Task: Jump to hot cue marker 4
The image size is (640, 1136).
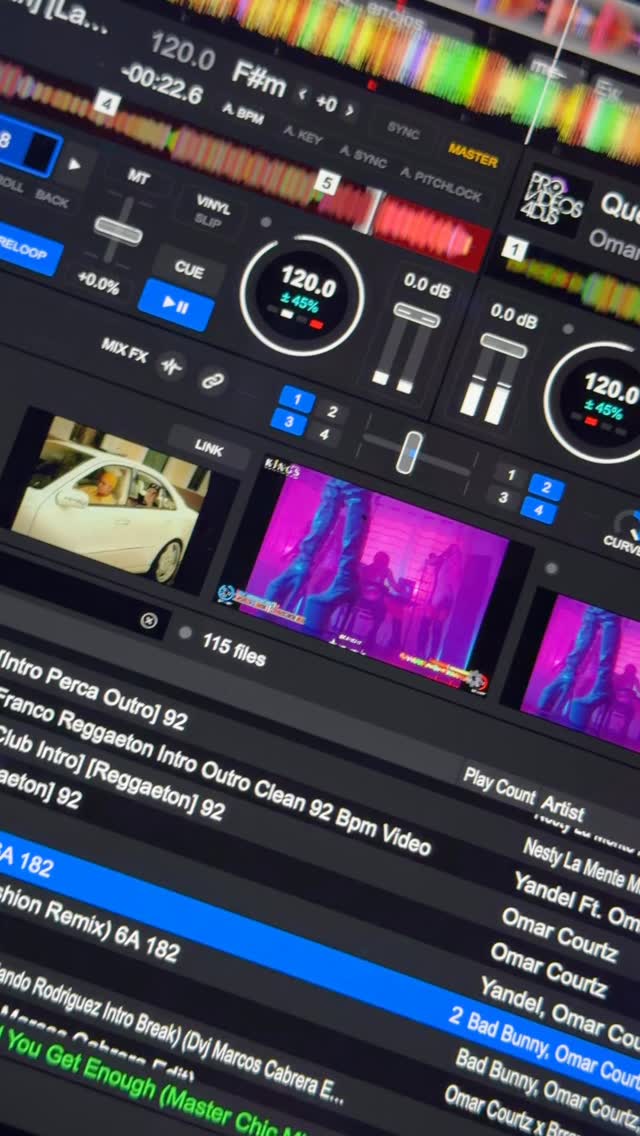Action: 107,104
